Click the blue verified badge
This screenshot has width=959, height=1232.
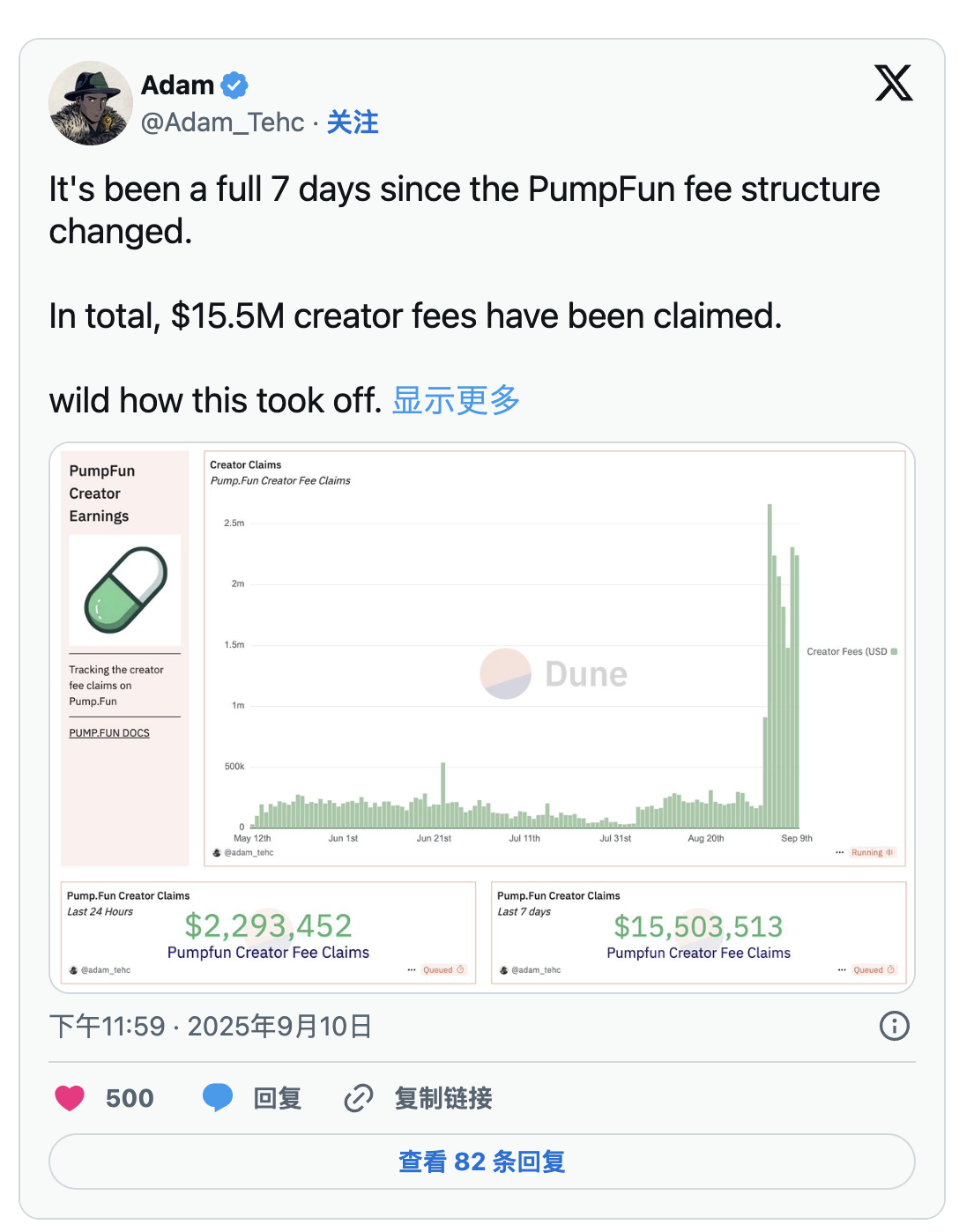[234, 85]
